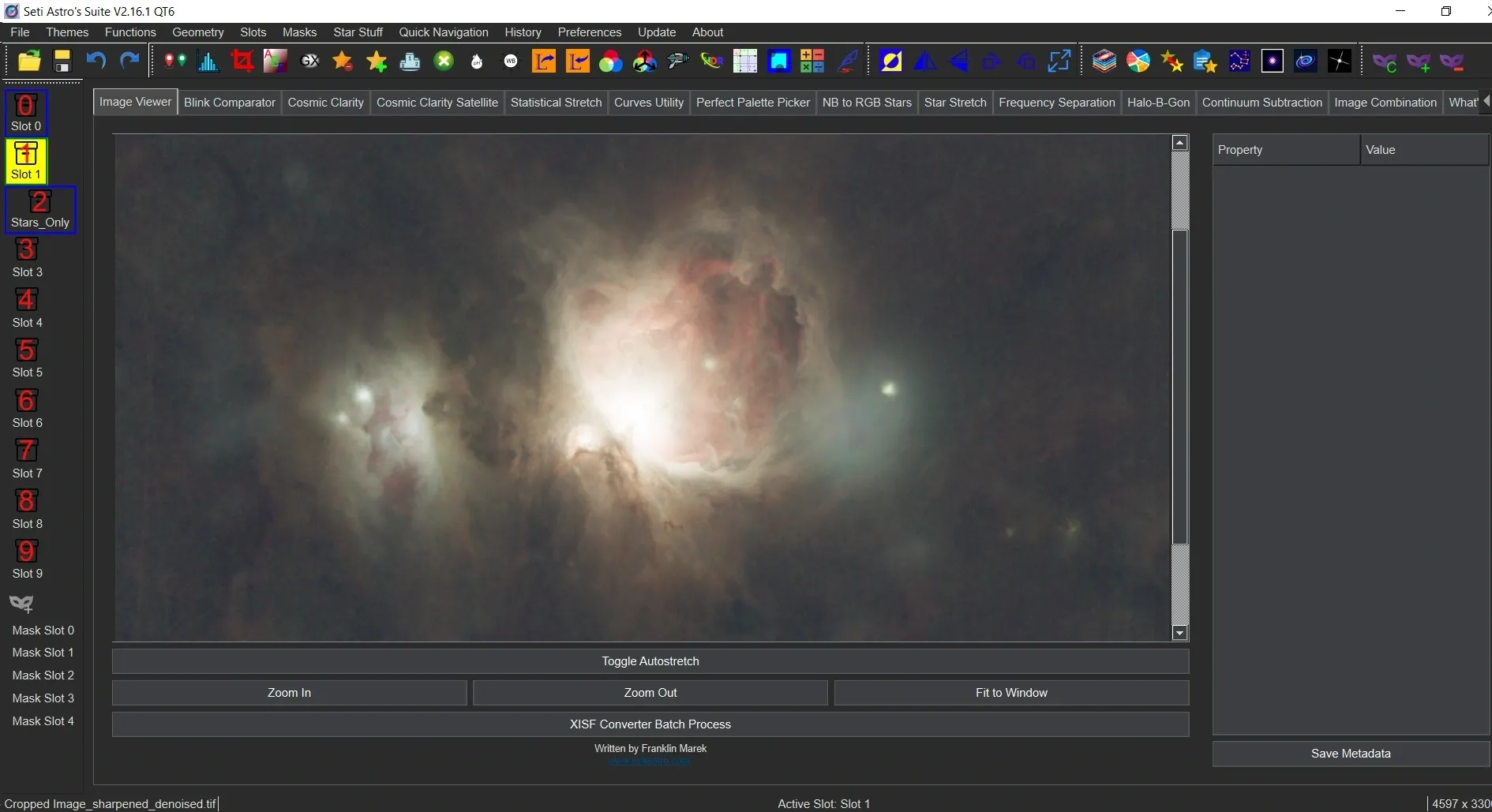
Task: Select Mask Slot 0
Action: (43, 631)
